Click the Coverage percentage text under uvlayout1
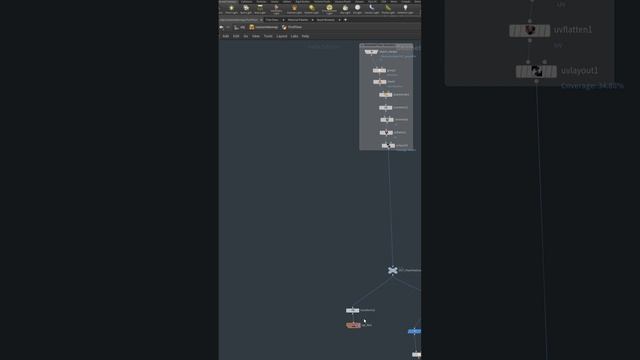The image size is (640, 360). pos(592,86)
